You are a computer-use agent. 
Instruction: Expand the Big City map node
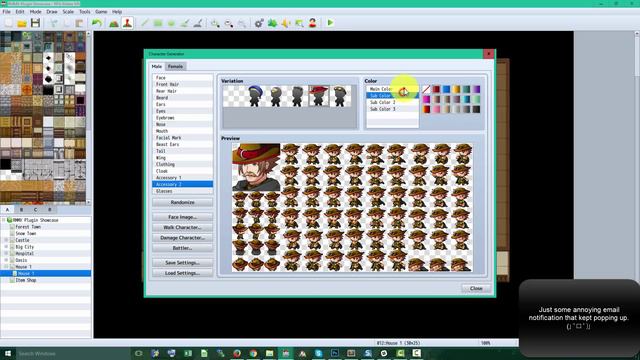tap(6, 247)
